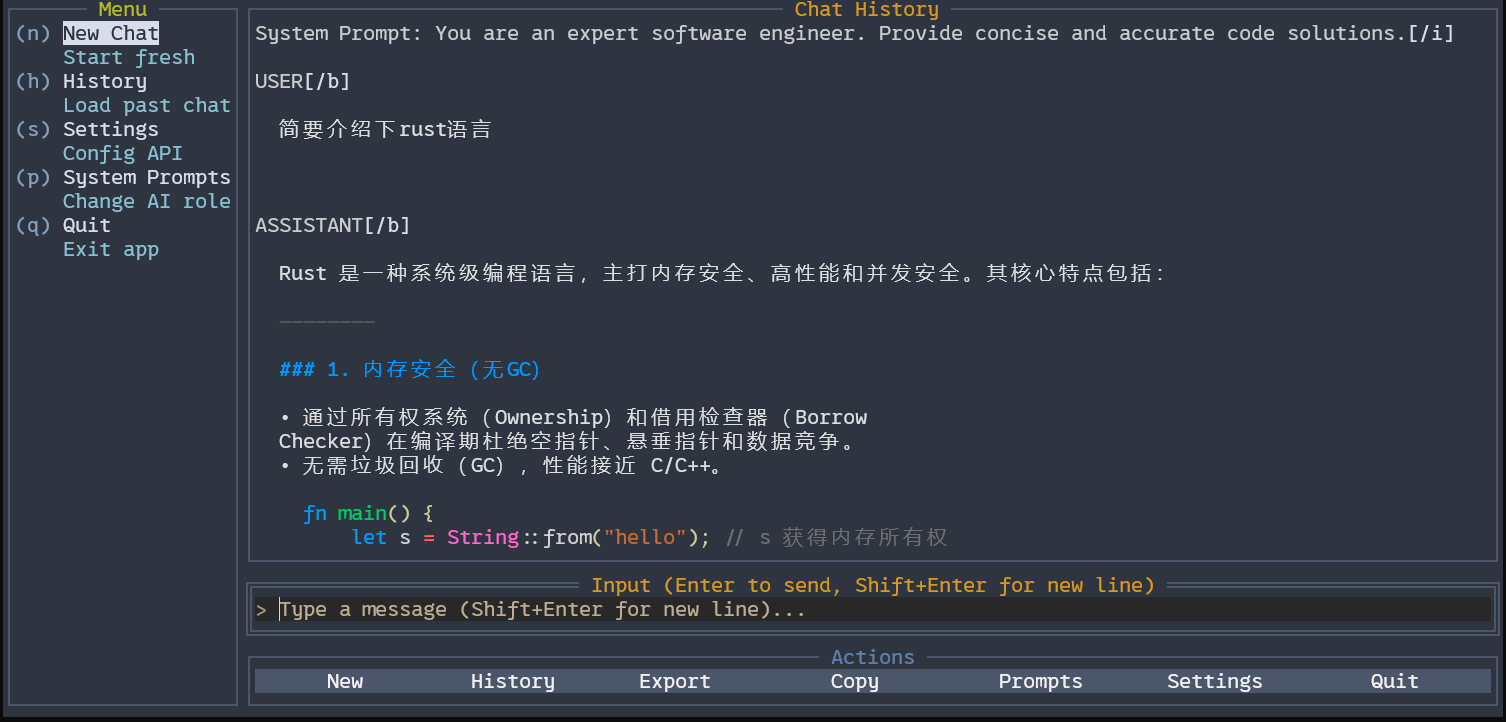Click the "Start fresh" option
The height and width of the screenshot is (722, 1506).
tap(128, 57)
